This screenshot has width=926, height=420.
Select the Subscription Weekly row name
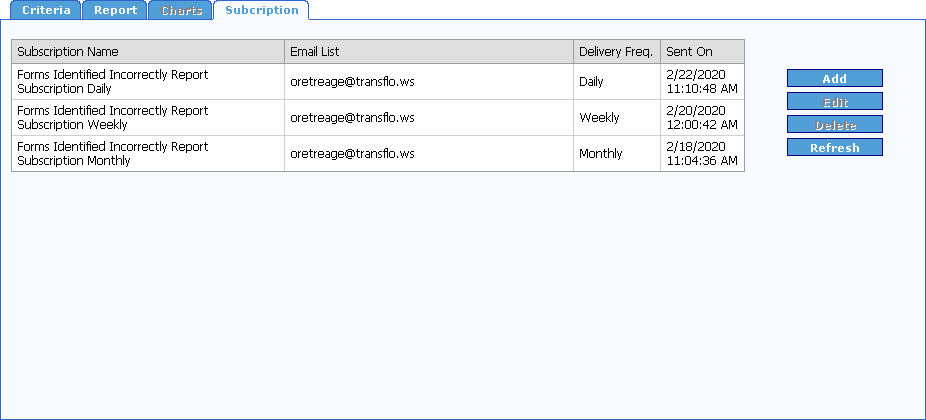113,118
